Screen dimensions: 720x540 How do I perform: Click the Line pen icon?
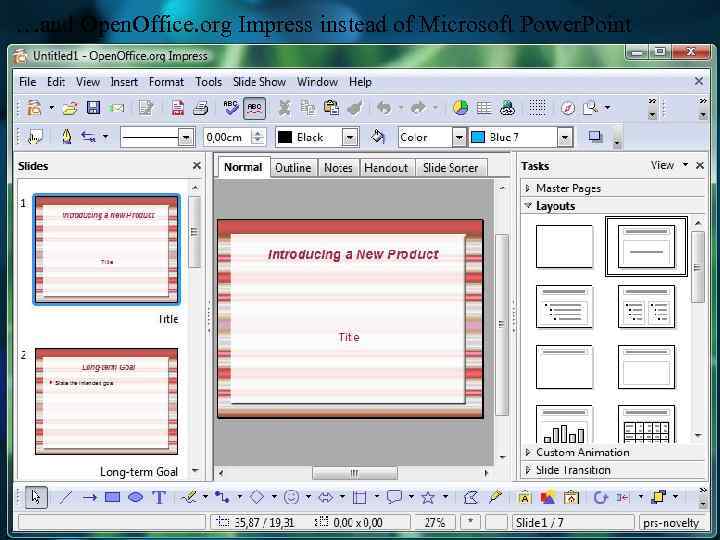(66, 137)
